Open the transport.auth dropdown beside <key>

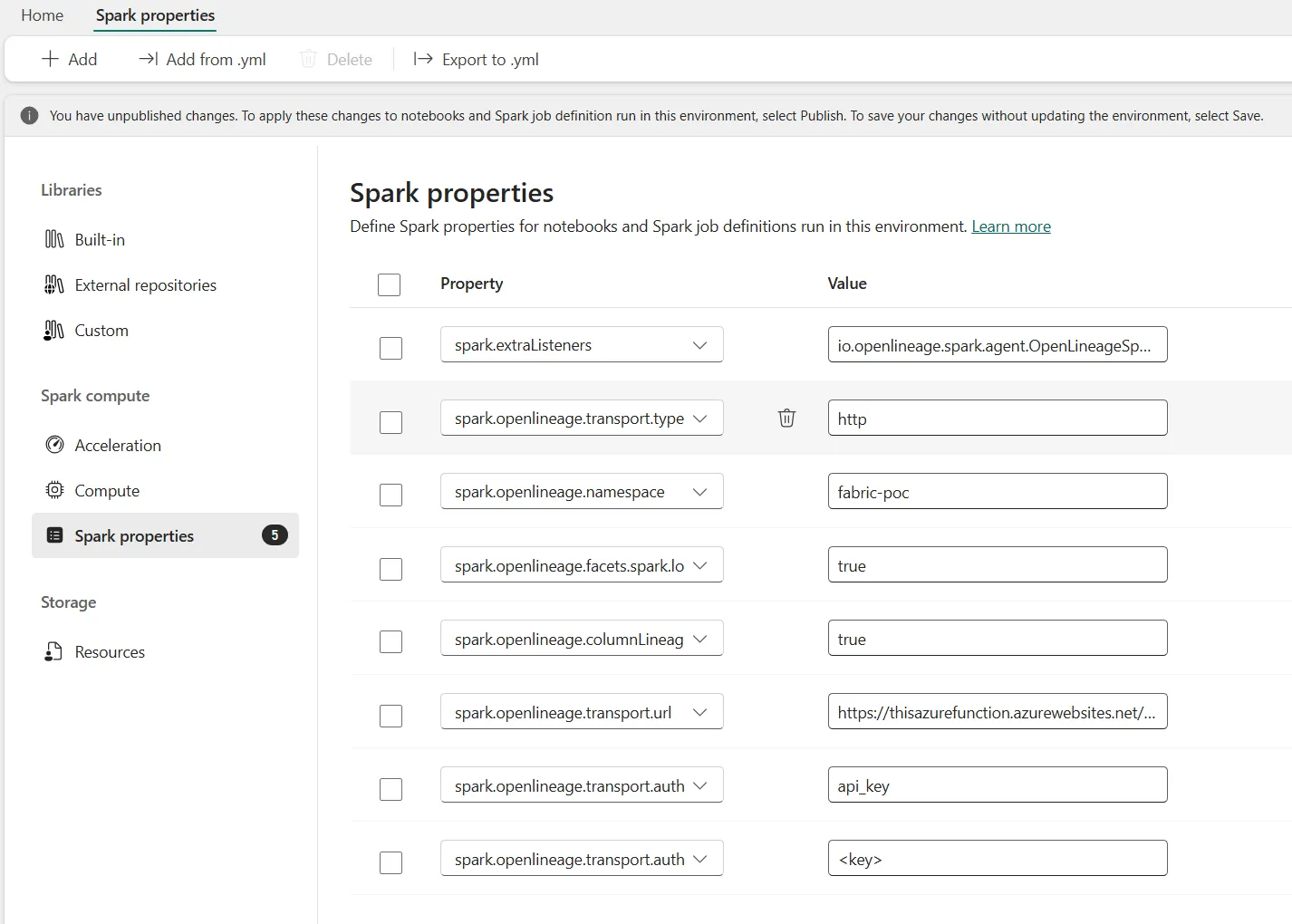(x=582, y=858)
